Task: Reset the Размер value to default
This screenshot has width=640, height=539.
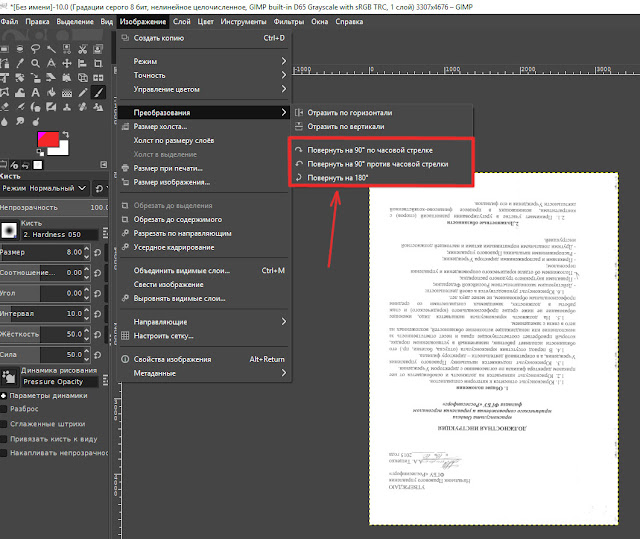Action: click(x=98, y=253)
